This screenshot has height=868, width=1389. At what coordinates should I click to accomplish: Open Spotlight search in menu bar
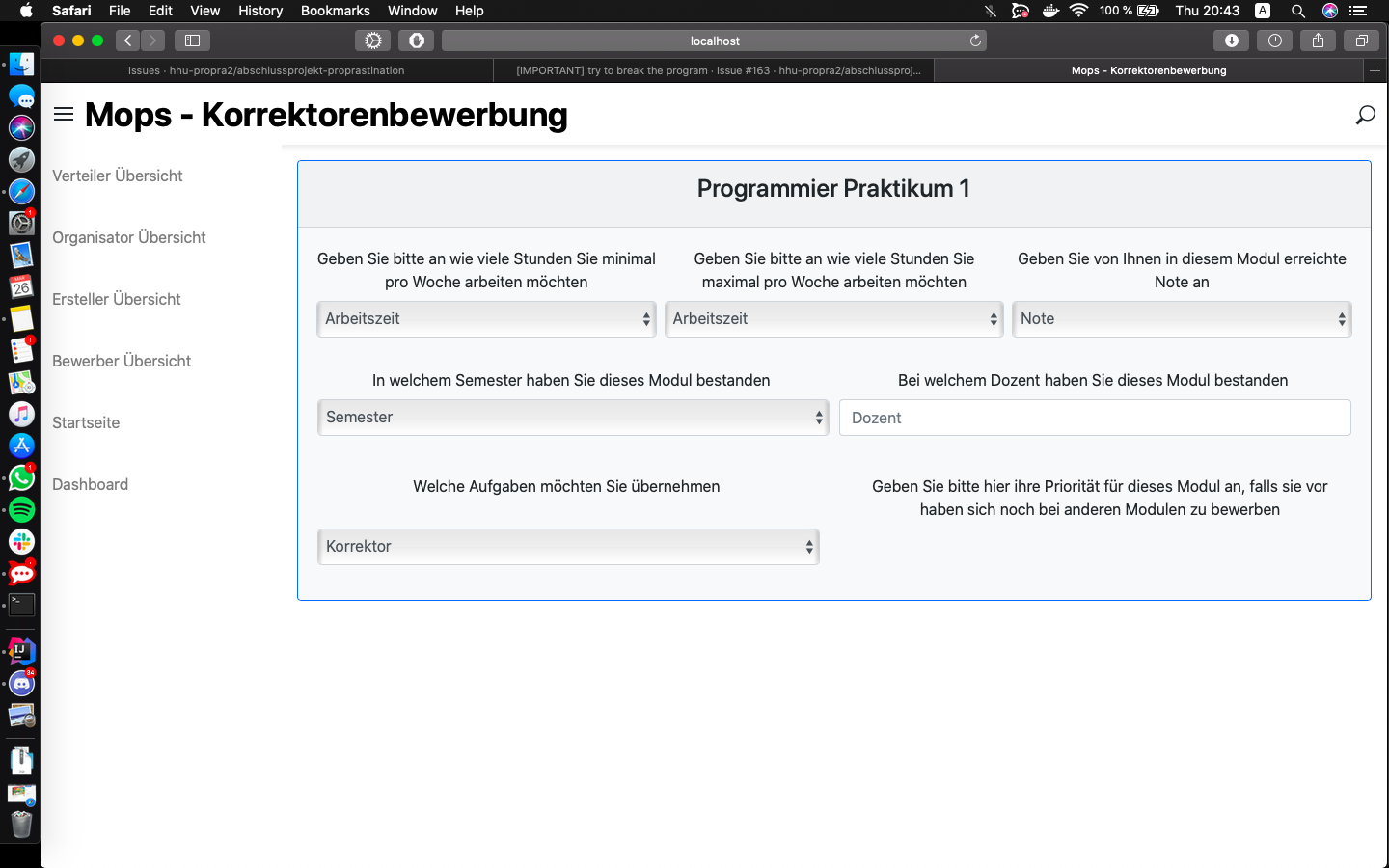(x=1298, y=11)
